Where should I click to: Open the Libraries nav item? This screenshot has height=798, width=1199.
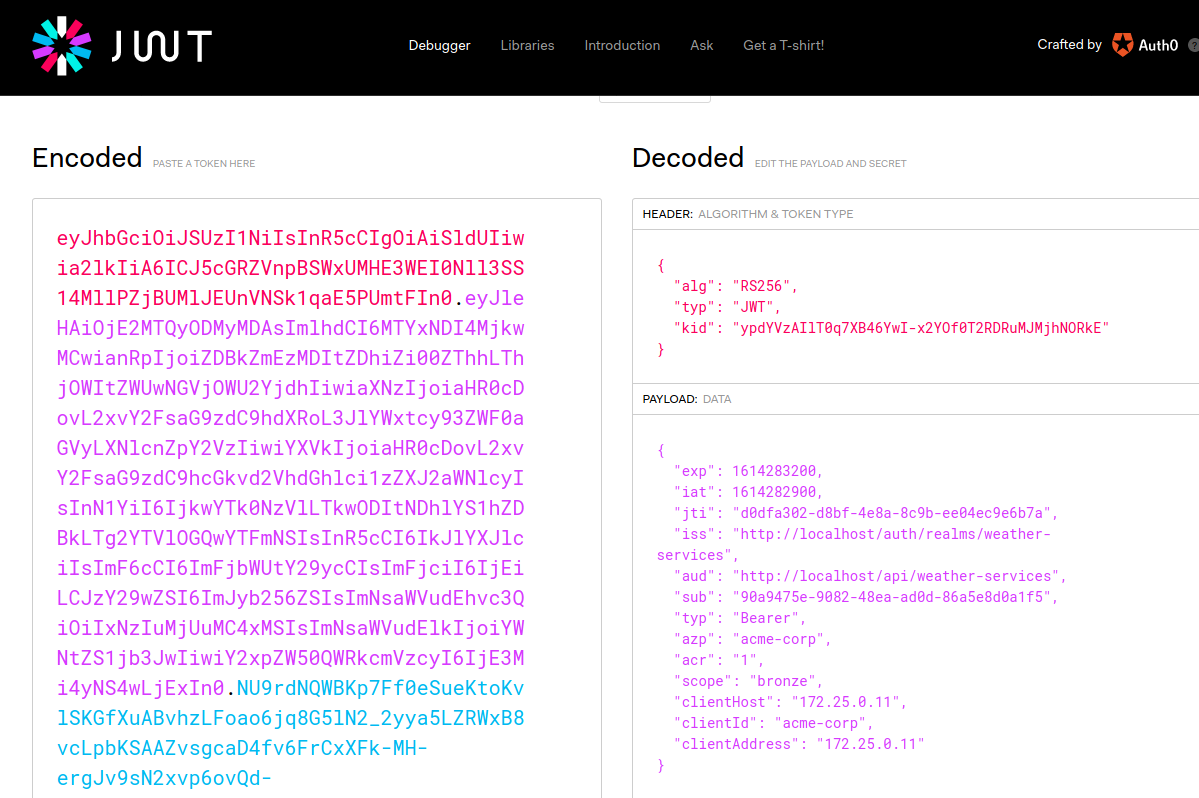pos(527,46)
